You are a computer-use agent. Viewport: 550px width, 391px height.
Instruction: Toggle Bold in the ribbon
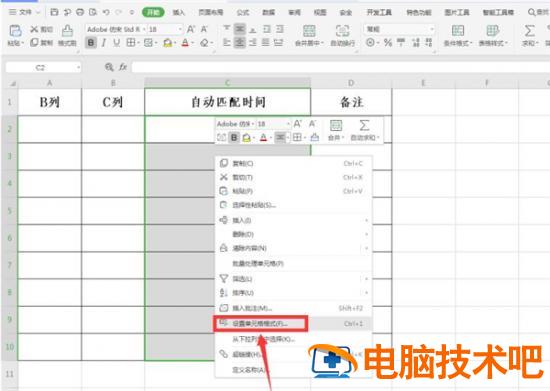tap(91, 43)
